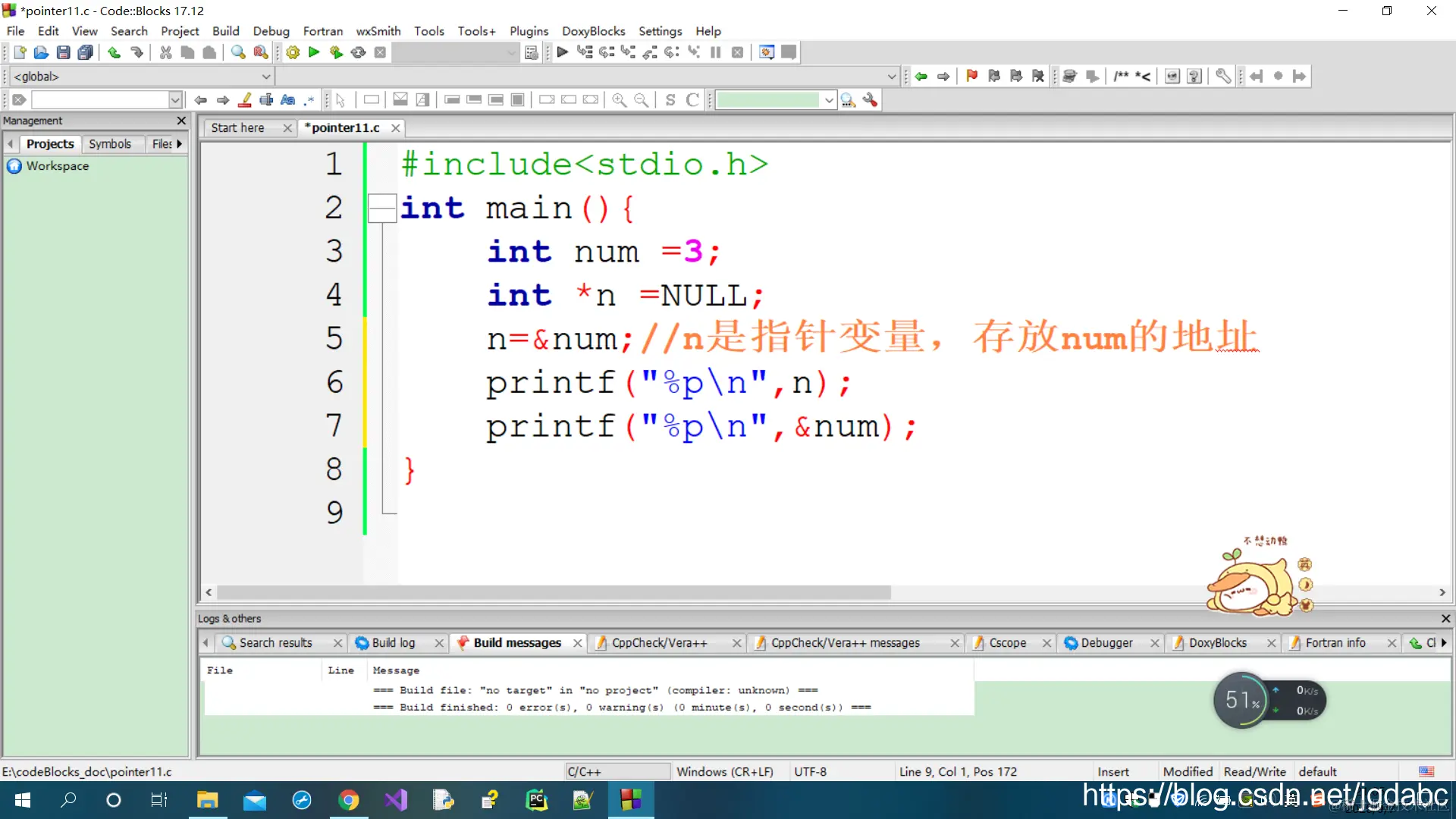The height and width of the screenshot is (819, 1456).
Task: Collapse the main function fold marker
Action: point(381,209)
